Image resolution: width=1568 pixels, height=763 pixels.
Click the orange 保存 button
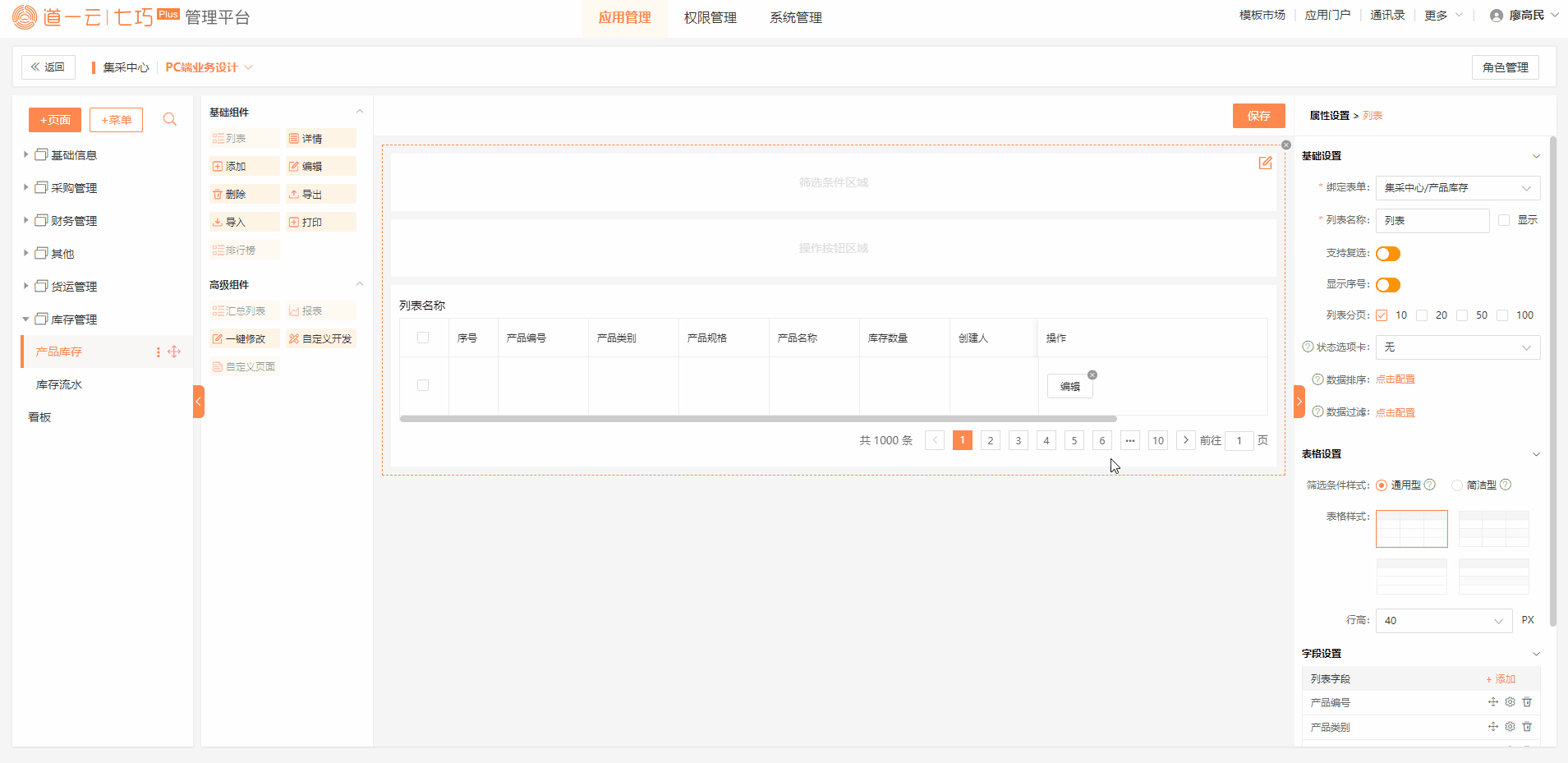pos(1258,116)
